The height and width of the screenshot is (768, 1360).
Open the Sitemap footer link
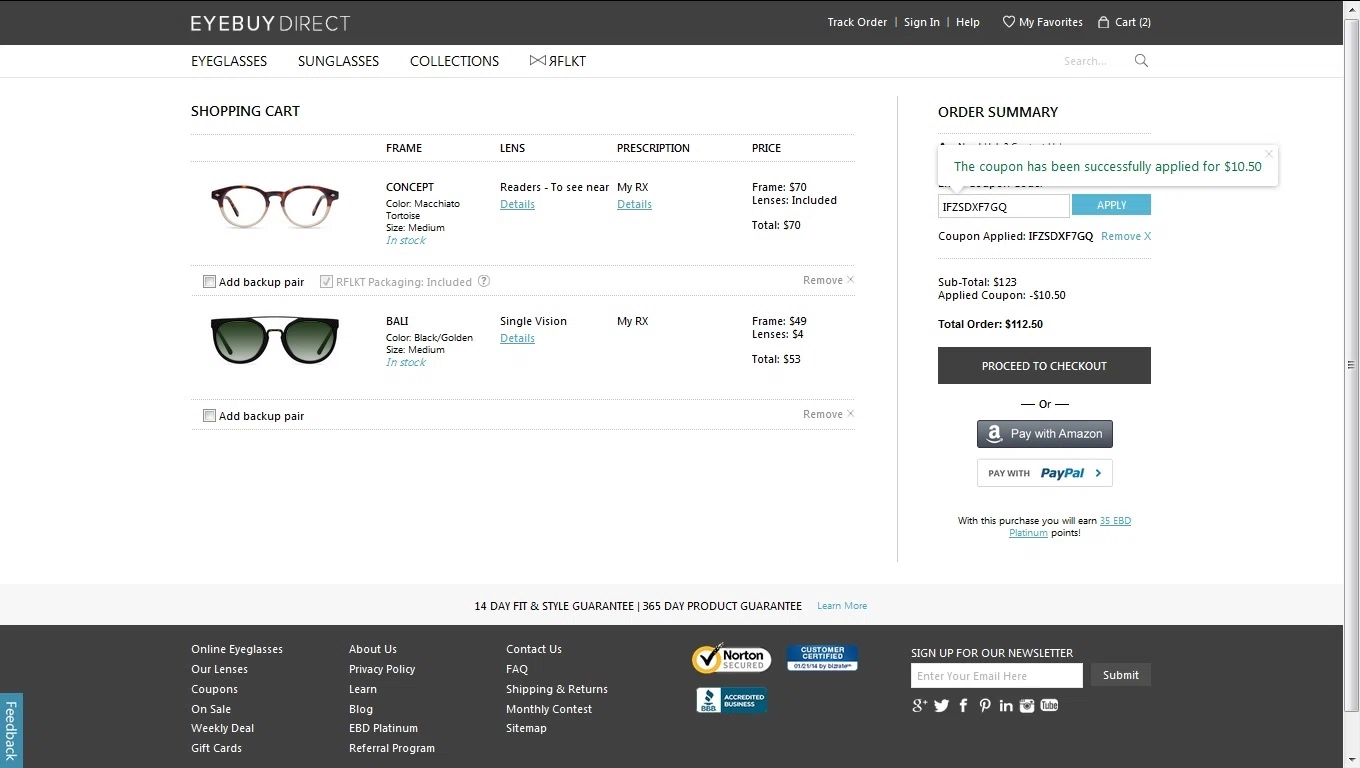526,728
